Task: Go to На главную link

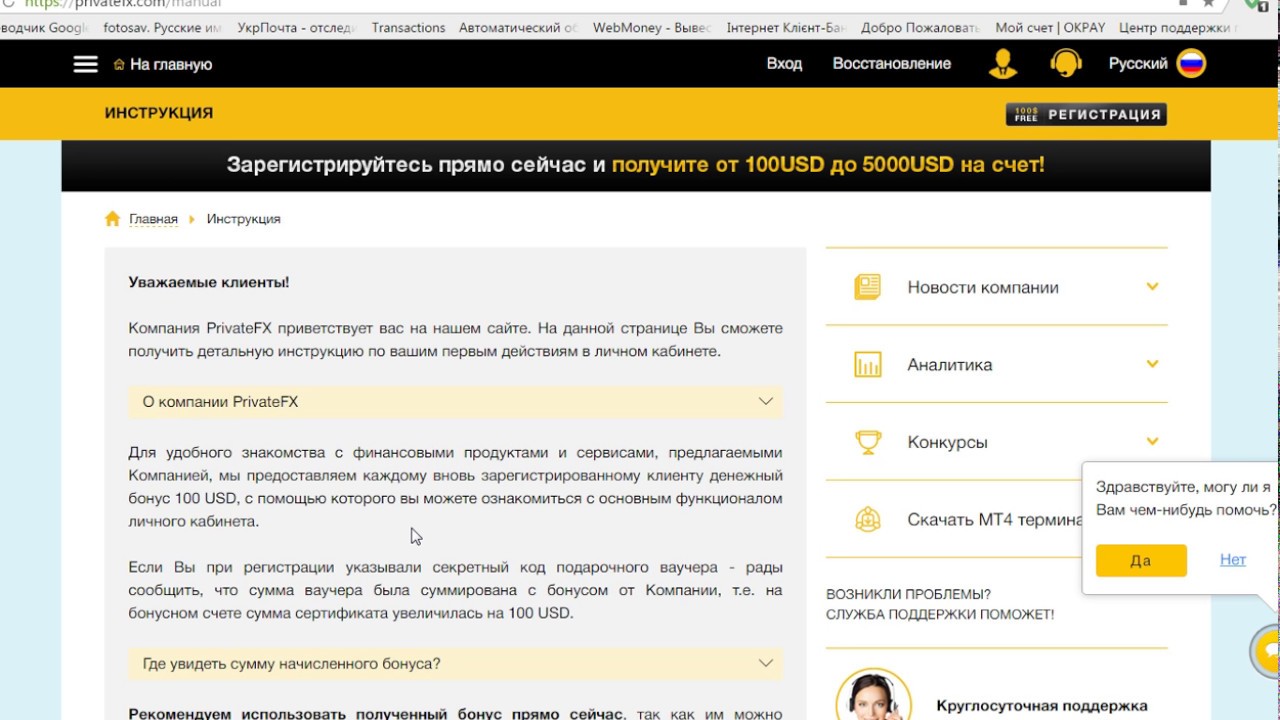Action: (171, 64)
